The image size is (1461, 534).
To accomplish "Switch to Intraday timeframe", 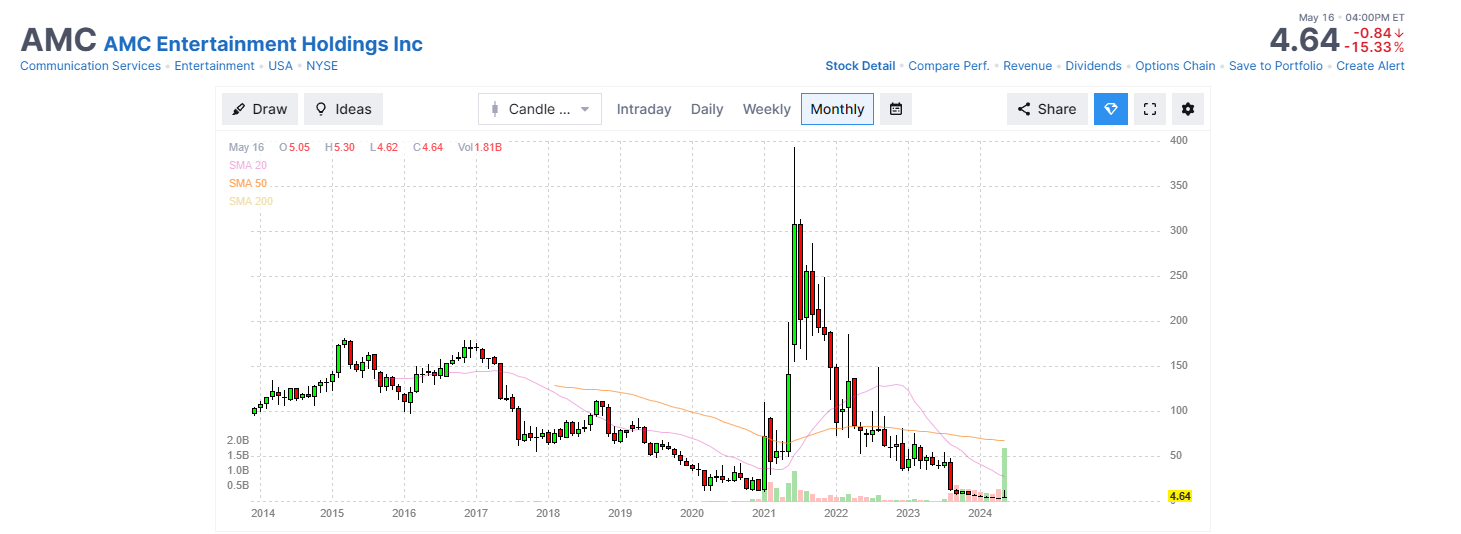I will pos(644,109).
